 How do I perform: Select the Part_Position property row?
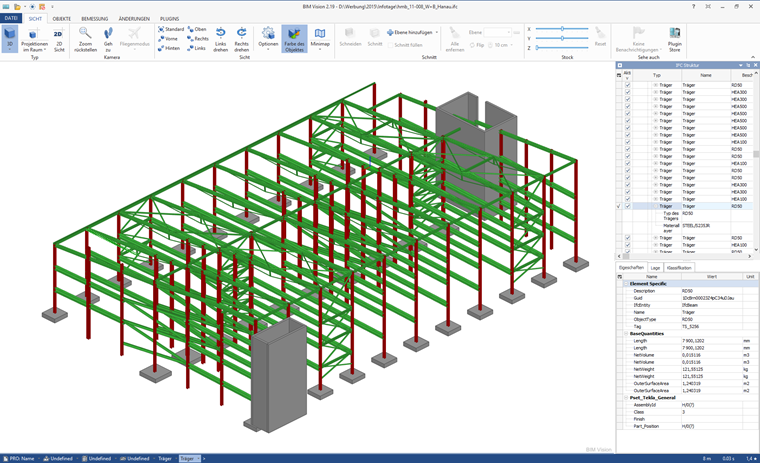tap(688, 426)
